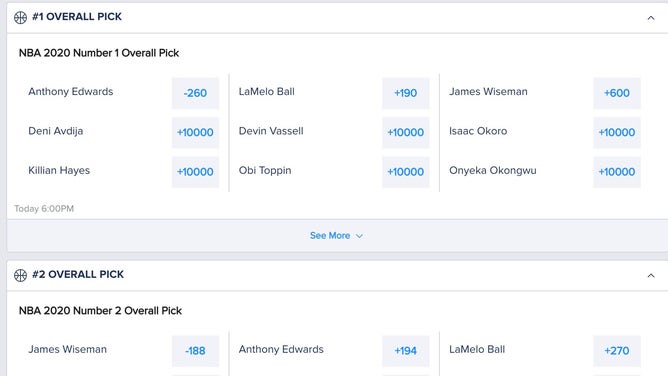This screenshot has width=668, height=376.
Task: Choose Anthony Edwards +194 for second pick
Action: [406, 351]
